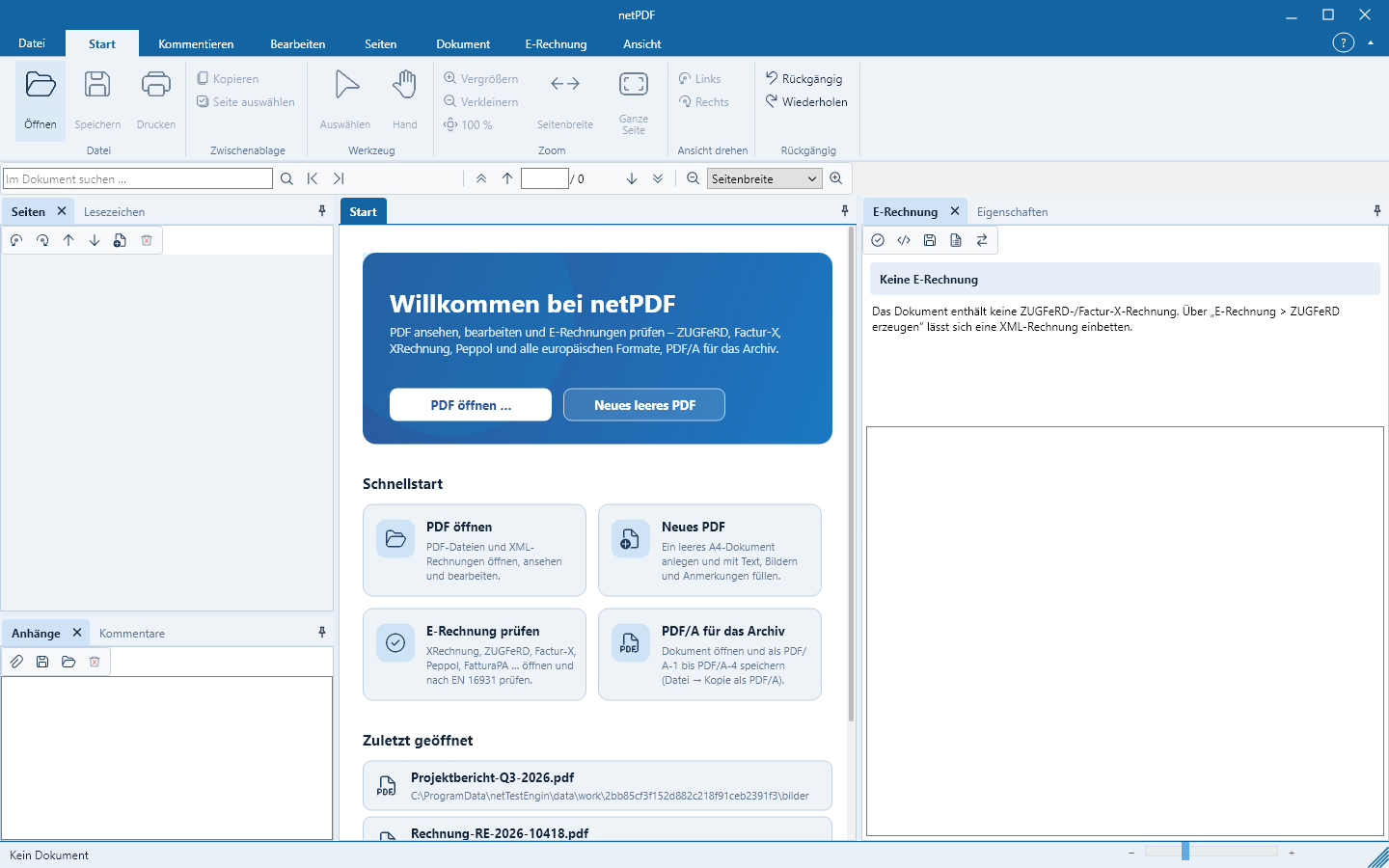Move page up in Seiten panel toolbar
Image resolution: width=1389 pixels, height=868 pixels.
pyautogui.click(x=68, y=240)
